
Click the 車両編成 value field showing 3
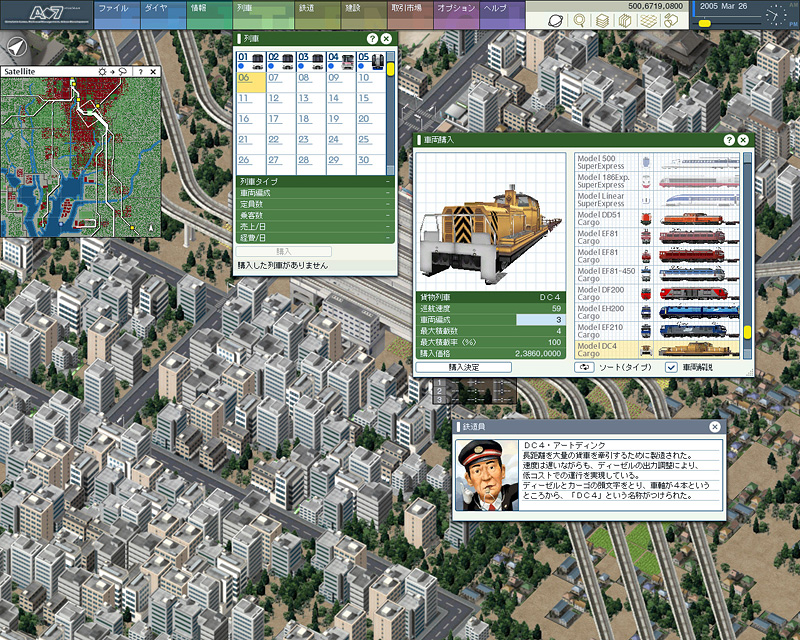point(540,320)
